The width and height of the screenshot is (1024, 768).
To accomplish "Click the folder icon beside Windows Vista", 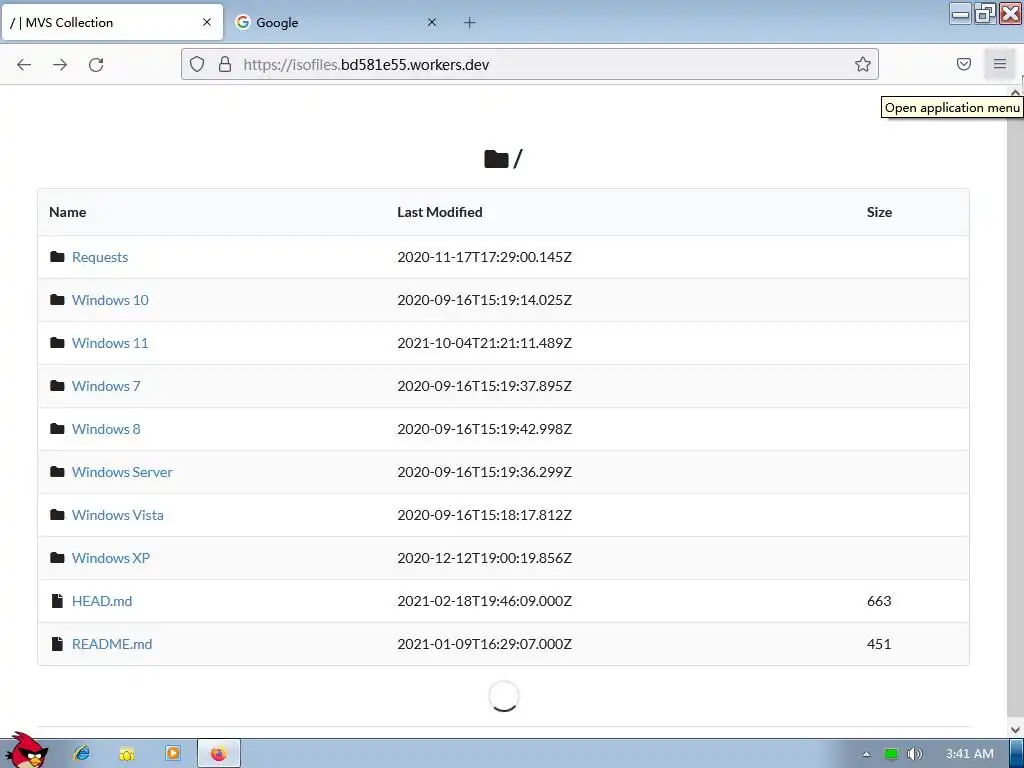I will point(57,515).
